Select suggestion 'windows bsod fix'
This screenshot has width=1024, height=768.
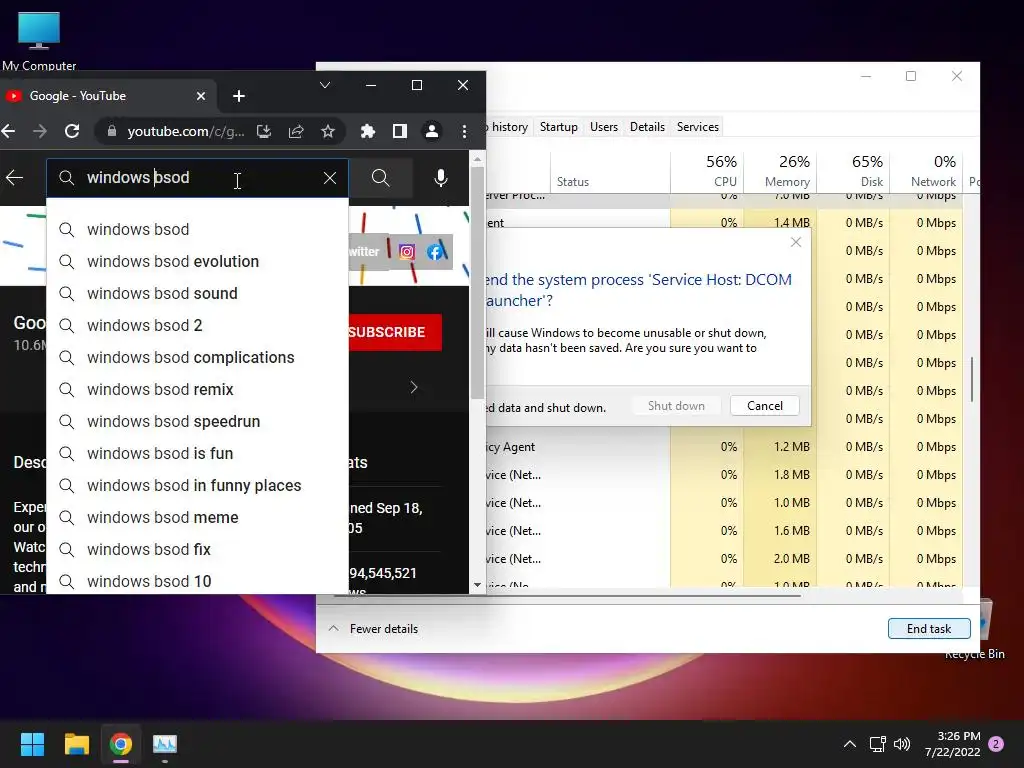click(197, 549)
